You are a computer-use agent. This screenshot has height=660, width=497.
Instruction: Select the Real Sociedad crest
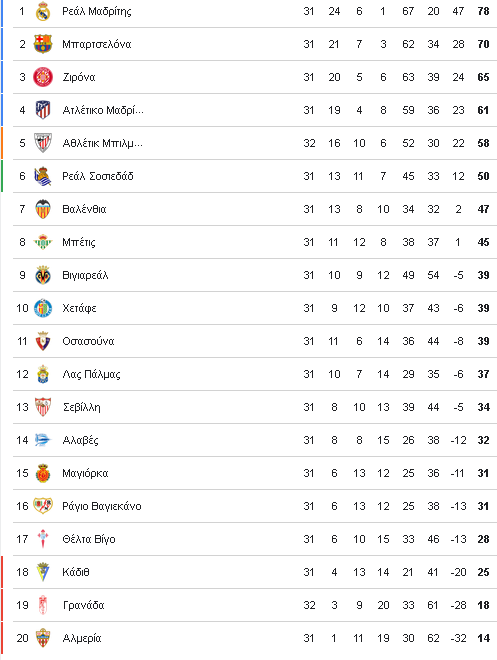click(x=43, y=176)
